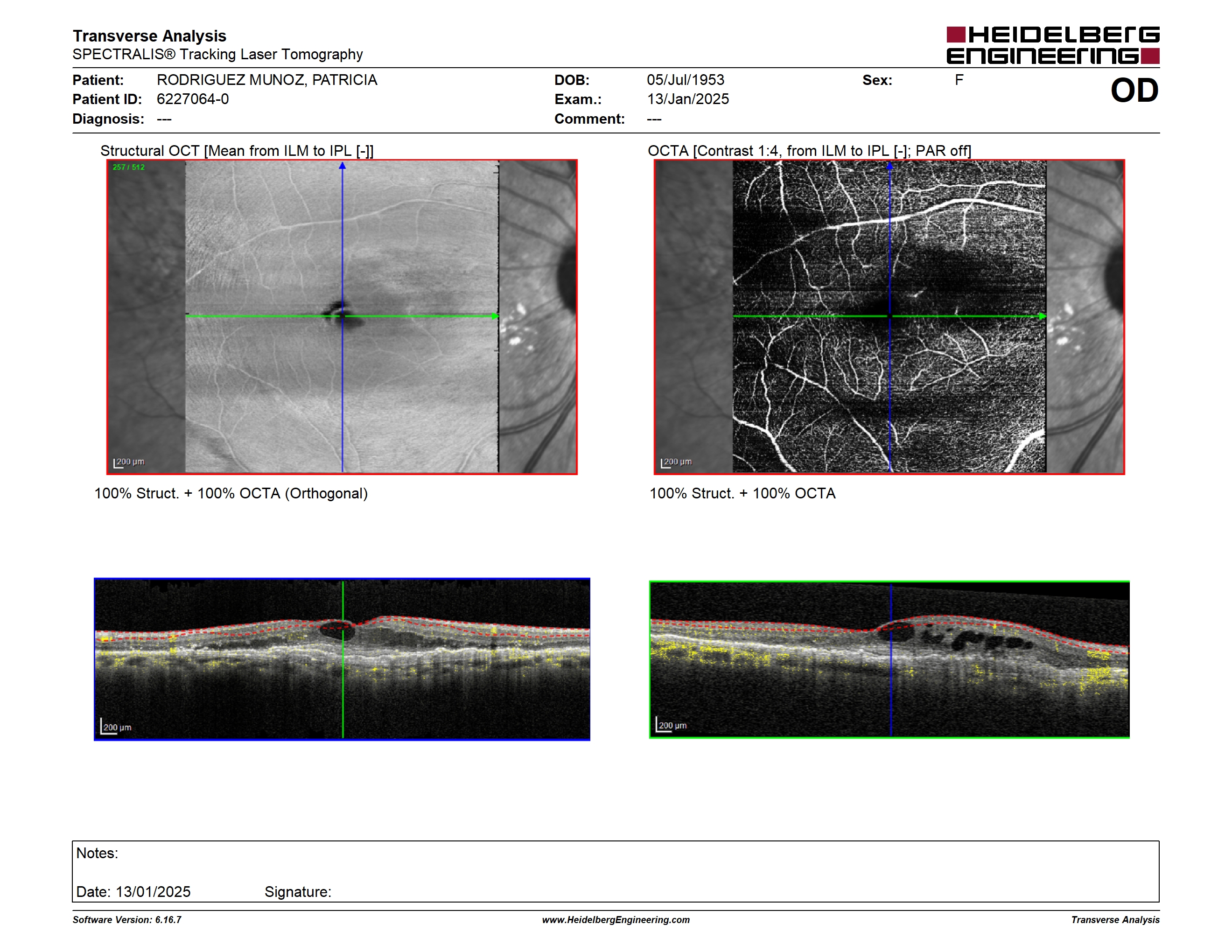Select Patient ID value 6227064-0

(193, 99)
